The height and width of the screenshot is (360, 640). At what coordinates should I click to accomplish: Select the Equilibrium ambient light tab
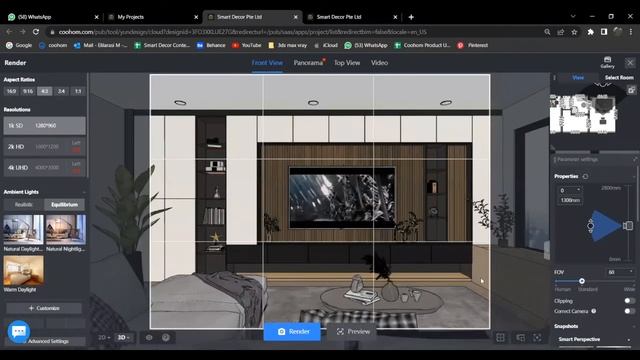[x=64, y=204]
